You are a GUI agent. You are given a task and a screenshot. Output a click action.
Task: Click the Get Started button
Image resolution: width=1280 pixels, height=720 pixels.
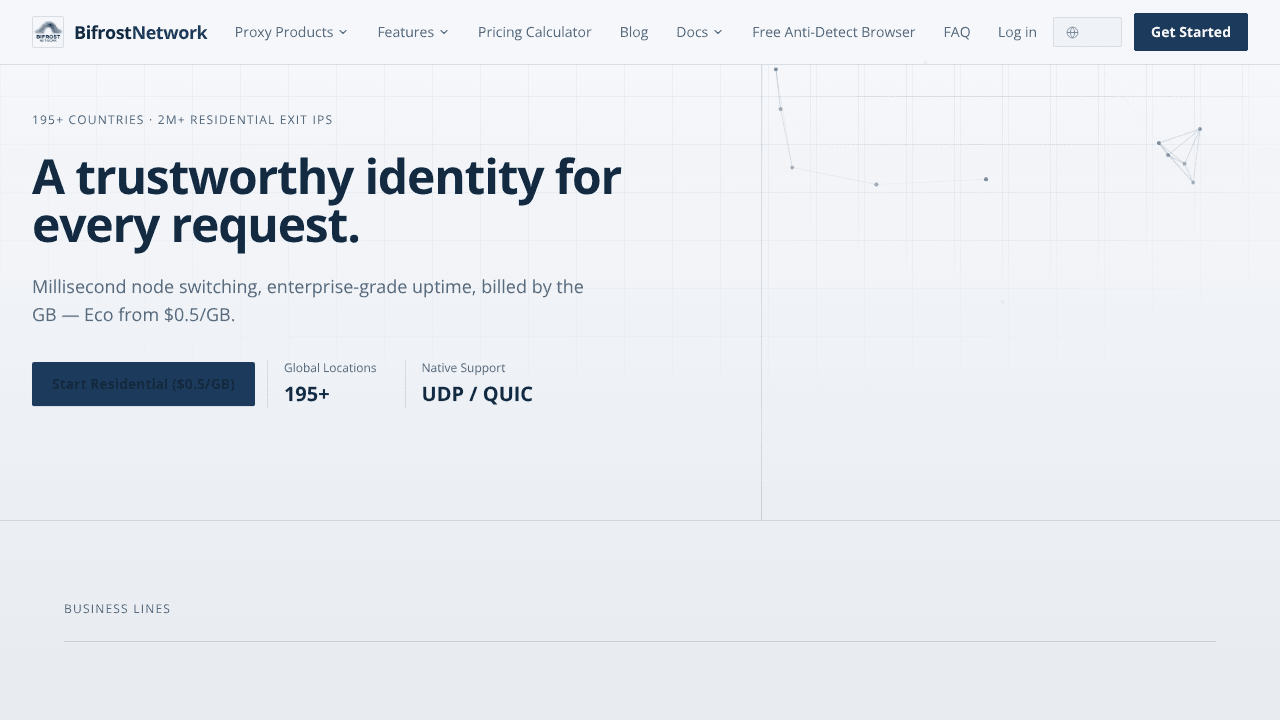(x=1191, y=32)
